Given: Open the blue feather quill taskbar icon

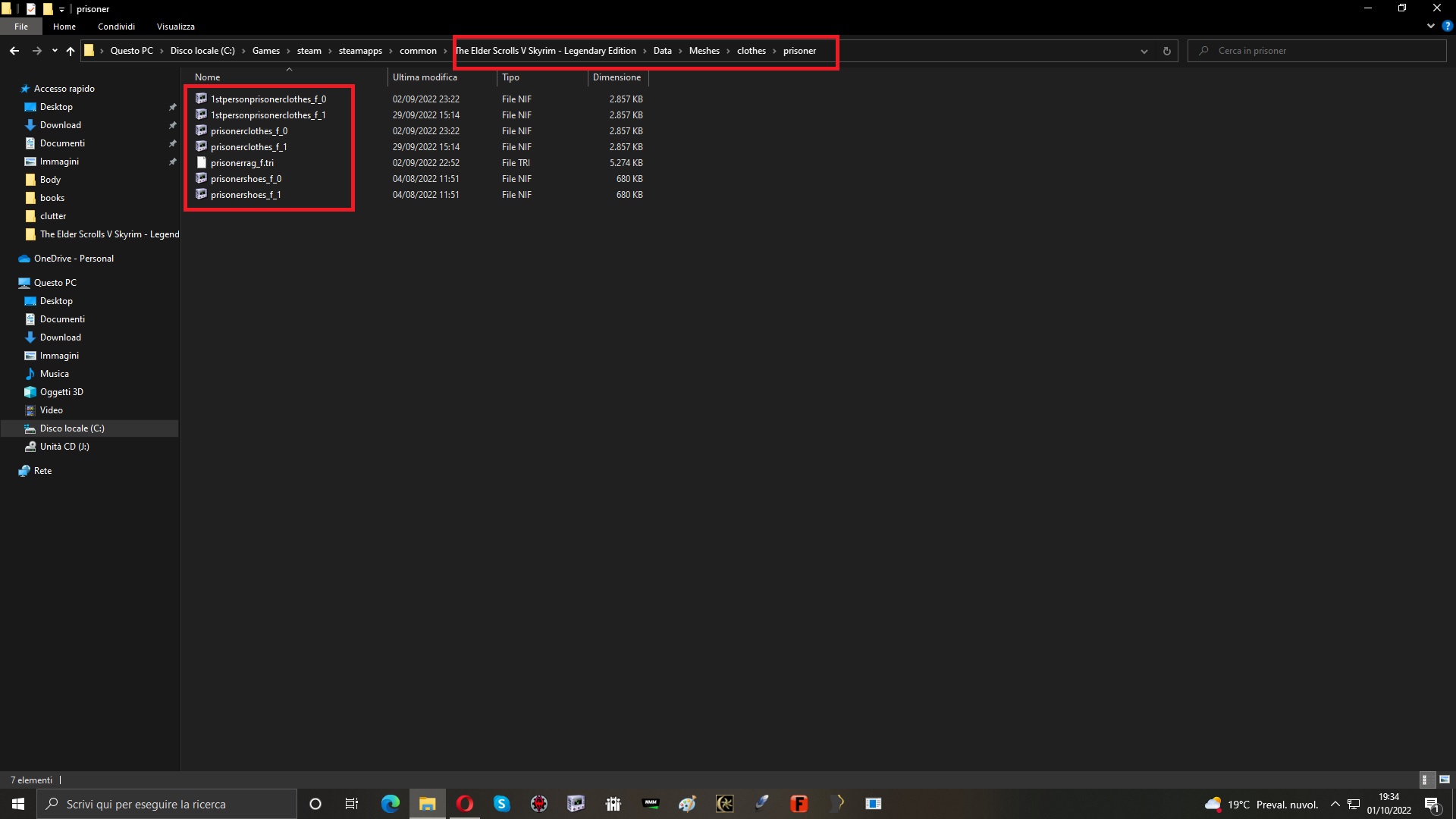Looking at the screenshot, I should pos(762,804).
